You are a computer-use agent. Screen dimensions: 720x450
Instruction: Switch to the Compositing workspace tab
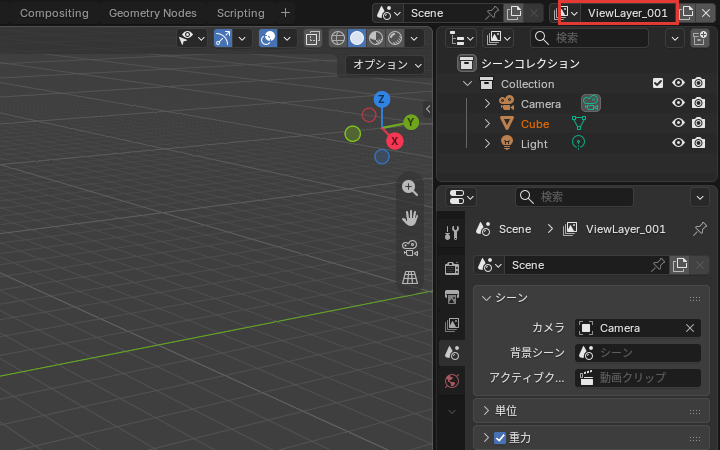(54, 13)
